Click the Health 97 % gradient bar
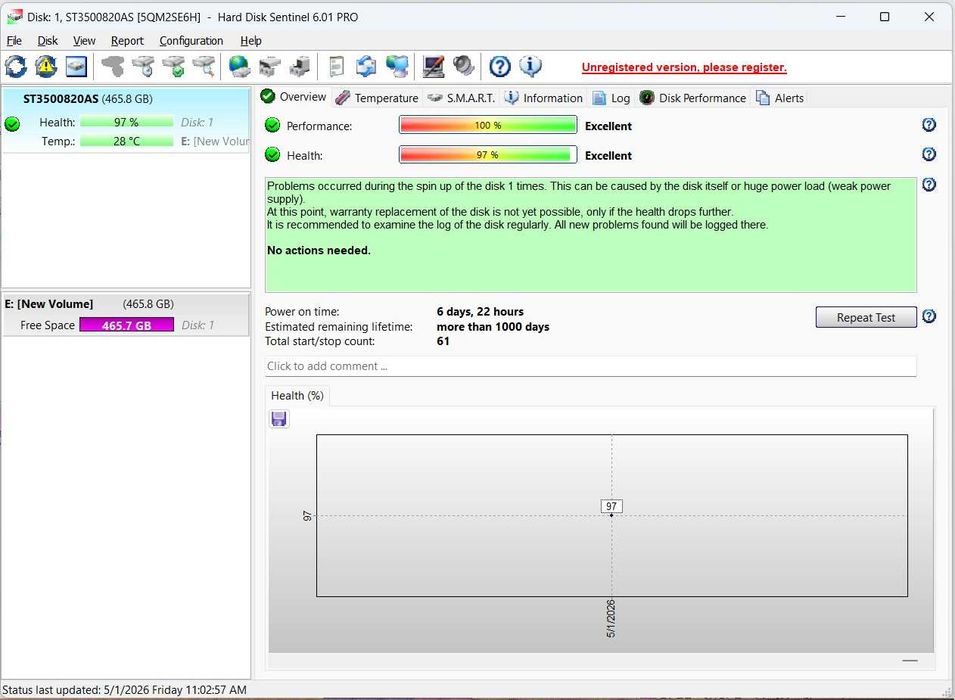Screen dimensions: 955x700 pos(488,155)
